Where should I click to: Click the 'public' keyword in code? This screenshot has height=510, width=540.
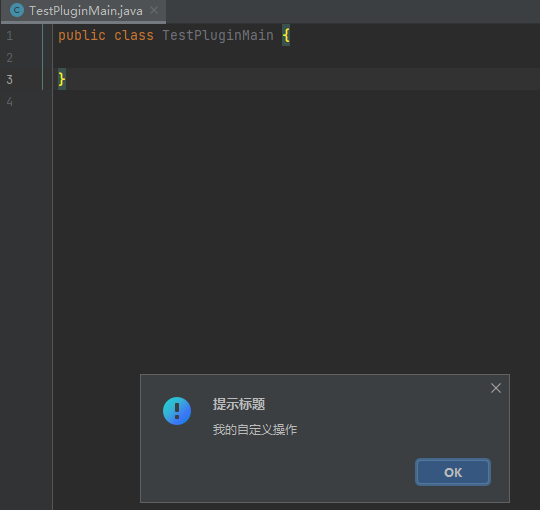pos(82,36)
